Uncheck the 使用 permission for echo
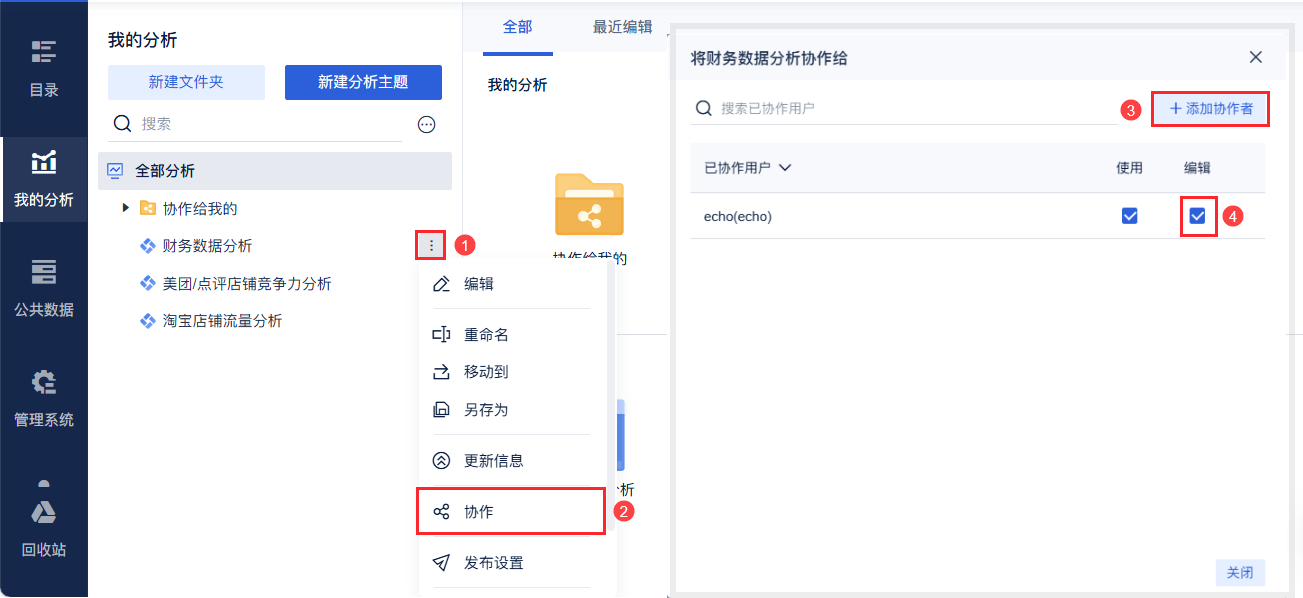This screenshot has height=598, width=1303. point(1130,216)
